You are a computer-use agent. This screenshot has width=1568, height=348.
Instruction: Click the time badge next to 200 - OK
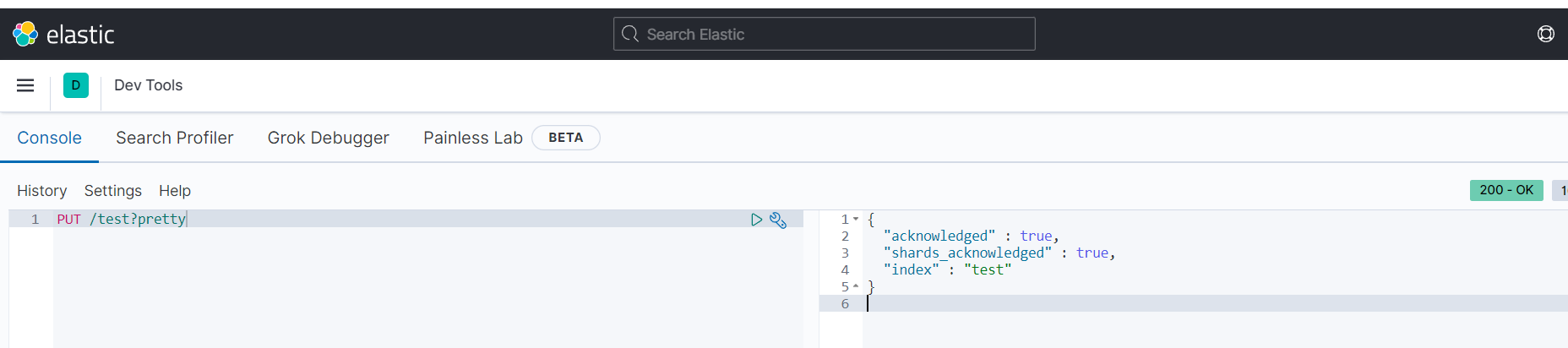point(1561,190)
